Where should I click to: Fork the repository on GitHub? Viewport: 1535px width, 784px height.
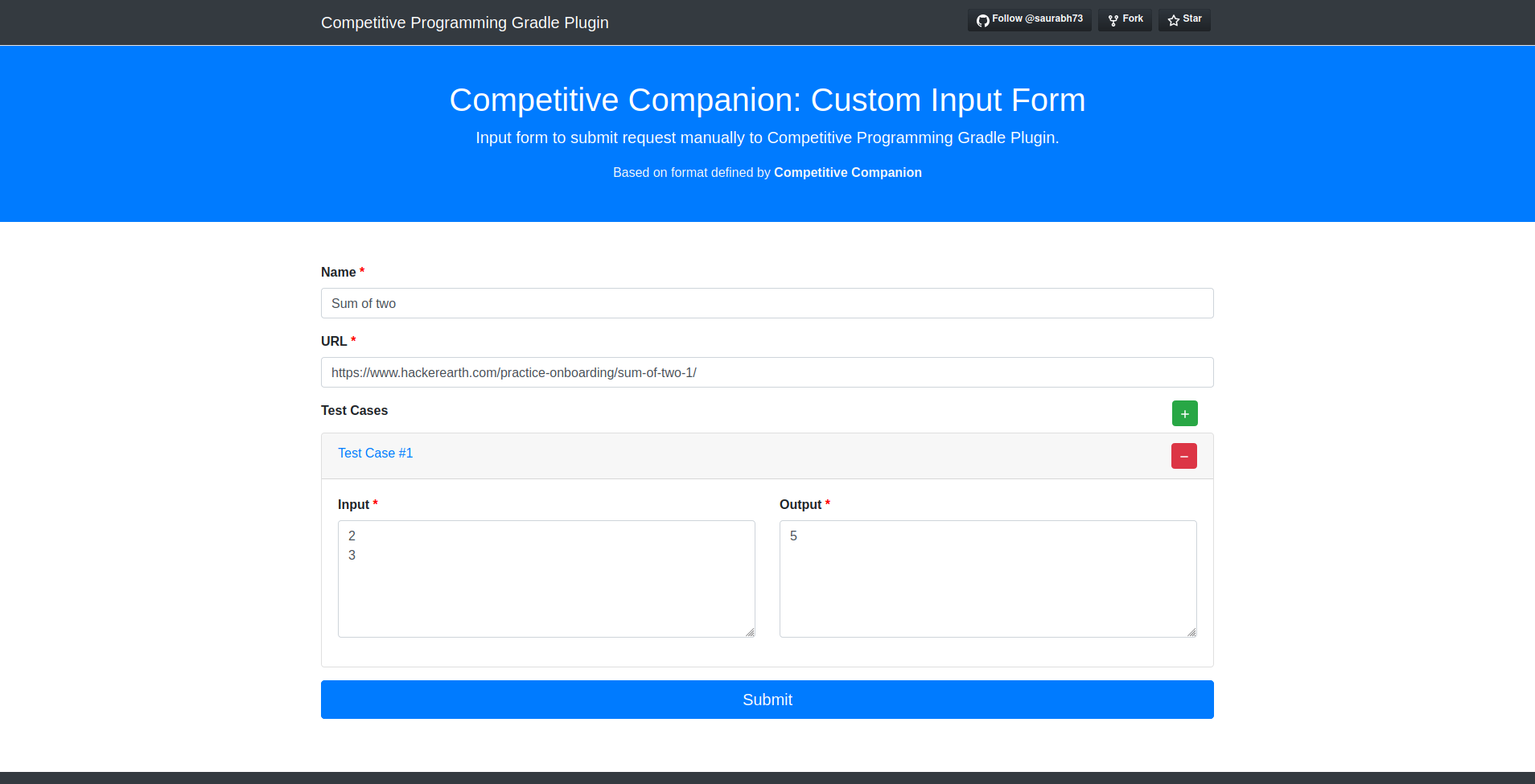tap(1125, 19)
